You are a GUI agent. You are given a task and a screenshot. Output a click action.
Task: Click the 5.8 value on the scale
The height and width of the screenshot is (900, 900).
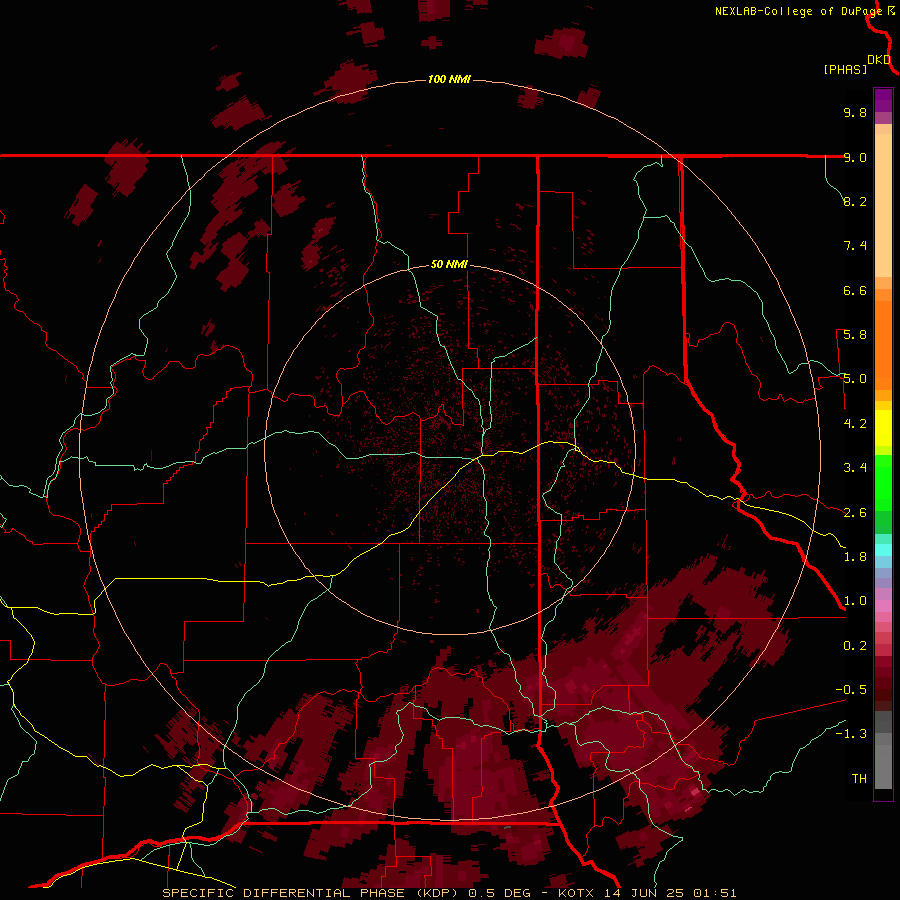click(x=855, y=335)
